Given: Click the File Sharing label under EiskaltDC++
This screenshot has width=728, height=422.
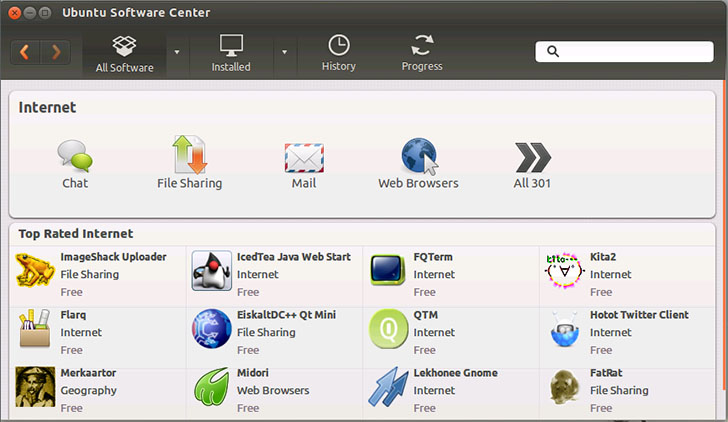Looking at the screenshot, I should pyautogui.click(x=266, y=332).
